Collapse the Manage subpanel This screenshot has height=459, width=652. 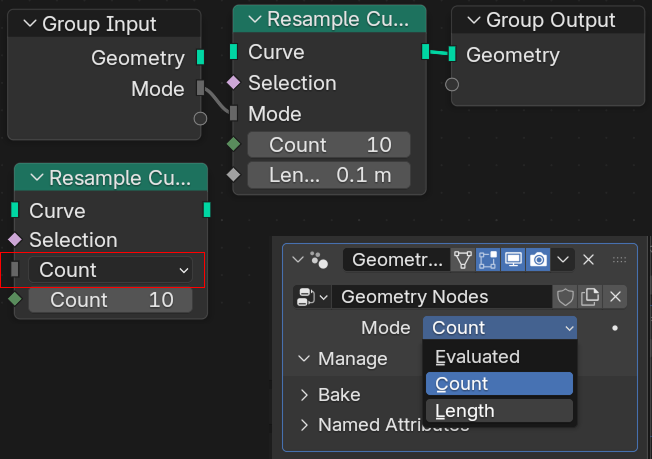click(304, 359)
